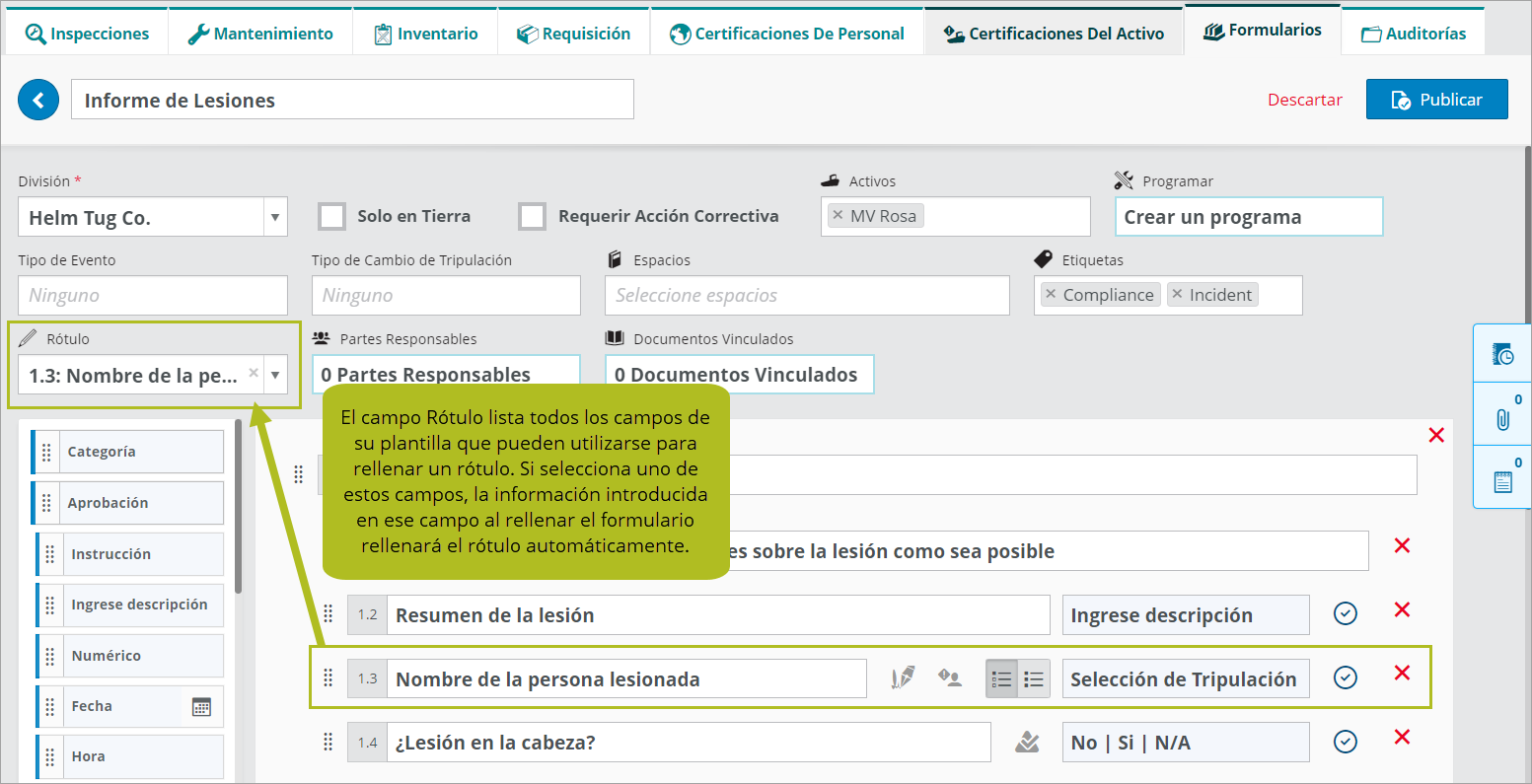The height and width of the screenshot is (784, 1532).
Task: Open 0 Documentos Vinculados
Action: pos(739,374)
